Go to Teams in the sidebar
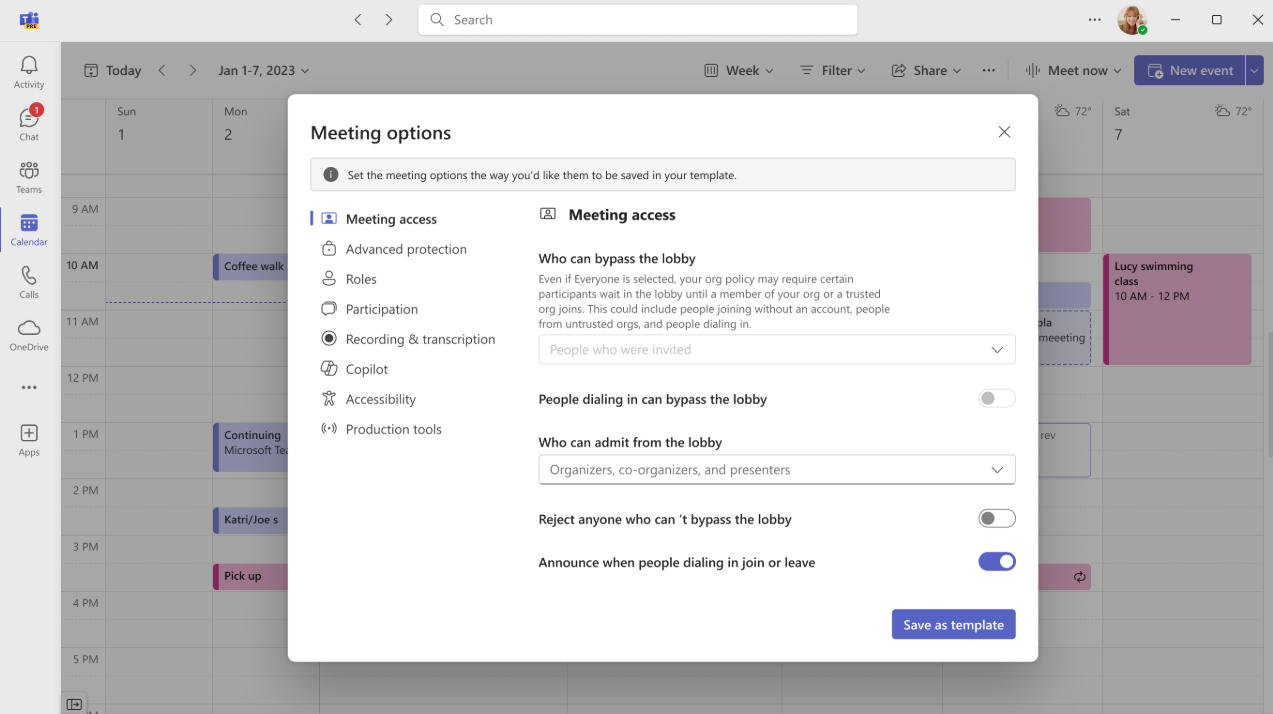 (x=29, y=176)
